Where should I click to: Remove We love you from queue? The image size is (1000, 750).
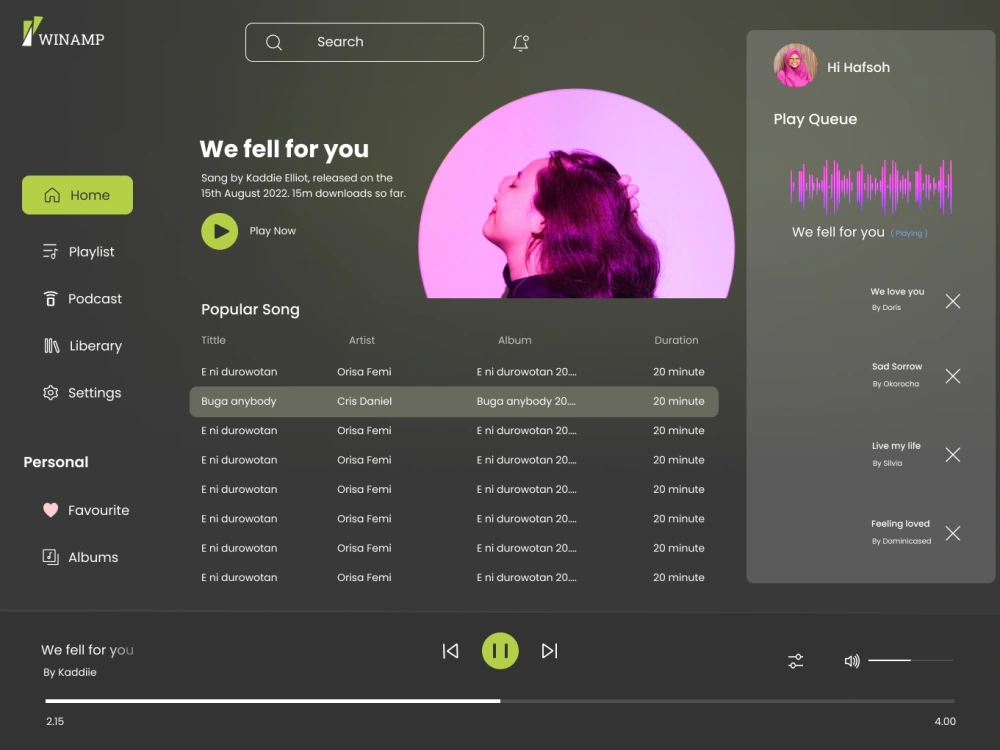pyautogui.click(x=953, y=301)
